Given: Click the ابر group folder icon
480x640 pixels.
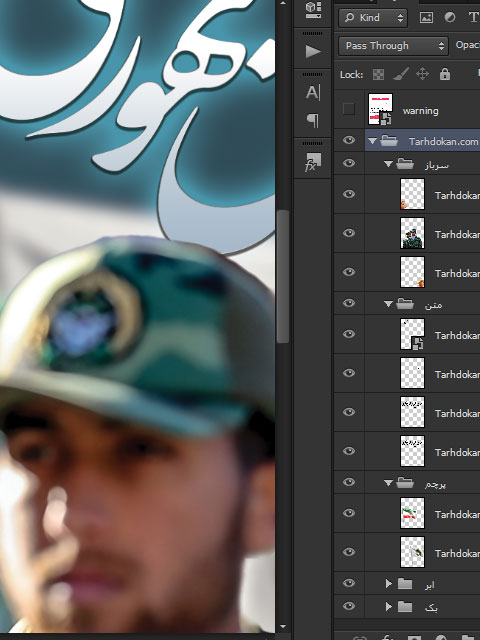Looking at the screenshot, I should tap(405, 584).
